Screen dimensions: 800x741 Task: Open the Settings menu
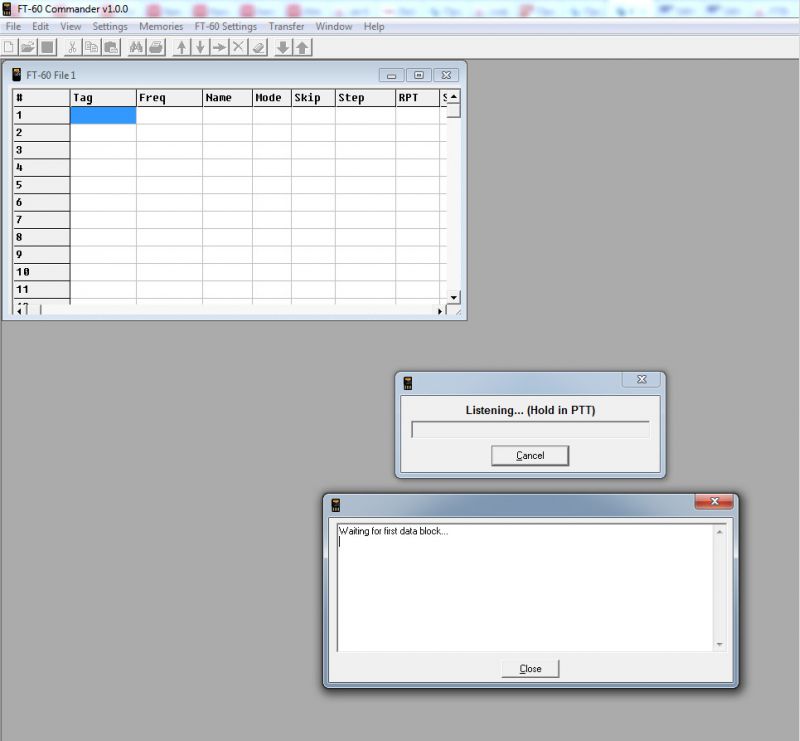pyautogui.click(x=110, y=27)
